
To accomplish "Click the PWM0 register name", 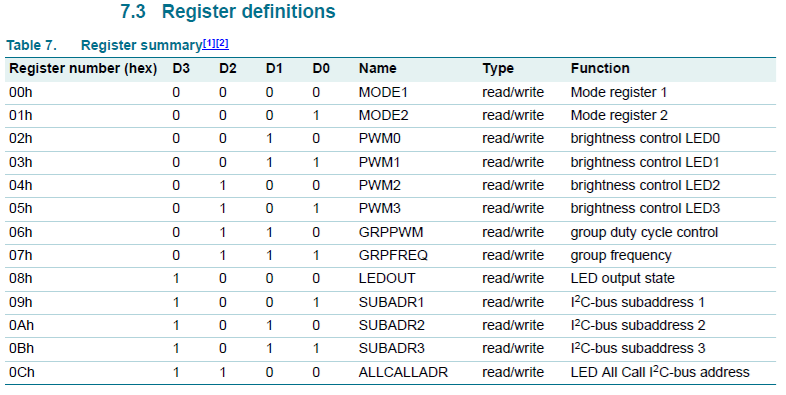I will point(379,138).
